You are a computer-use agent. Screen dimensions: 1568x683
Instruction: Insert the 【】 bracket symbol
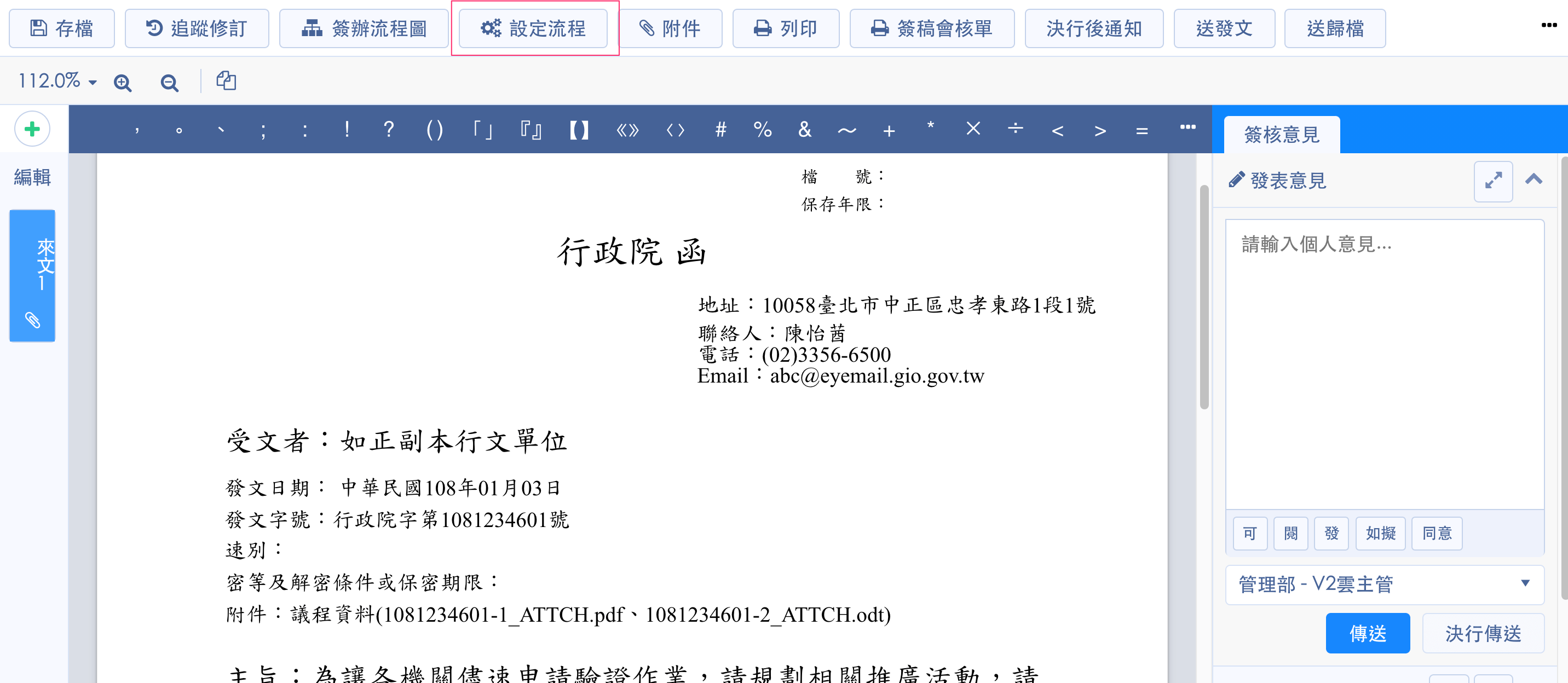coord(578,130)
